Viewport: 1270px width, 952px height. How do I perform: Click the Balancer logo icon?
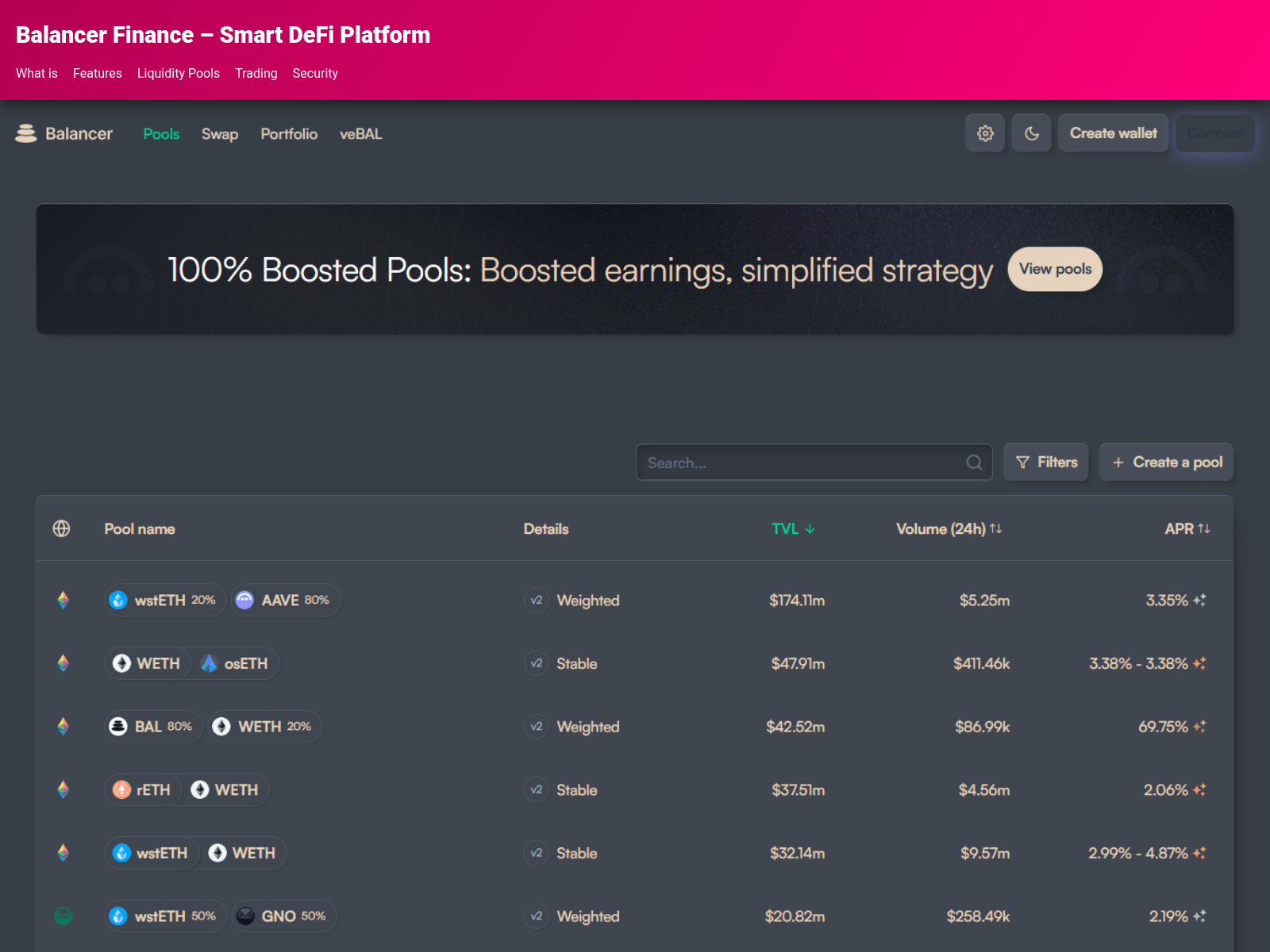26,134
